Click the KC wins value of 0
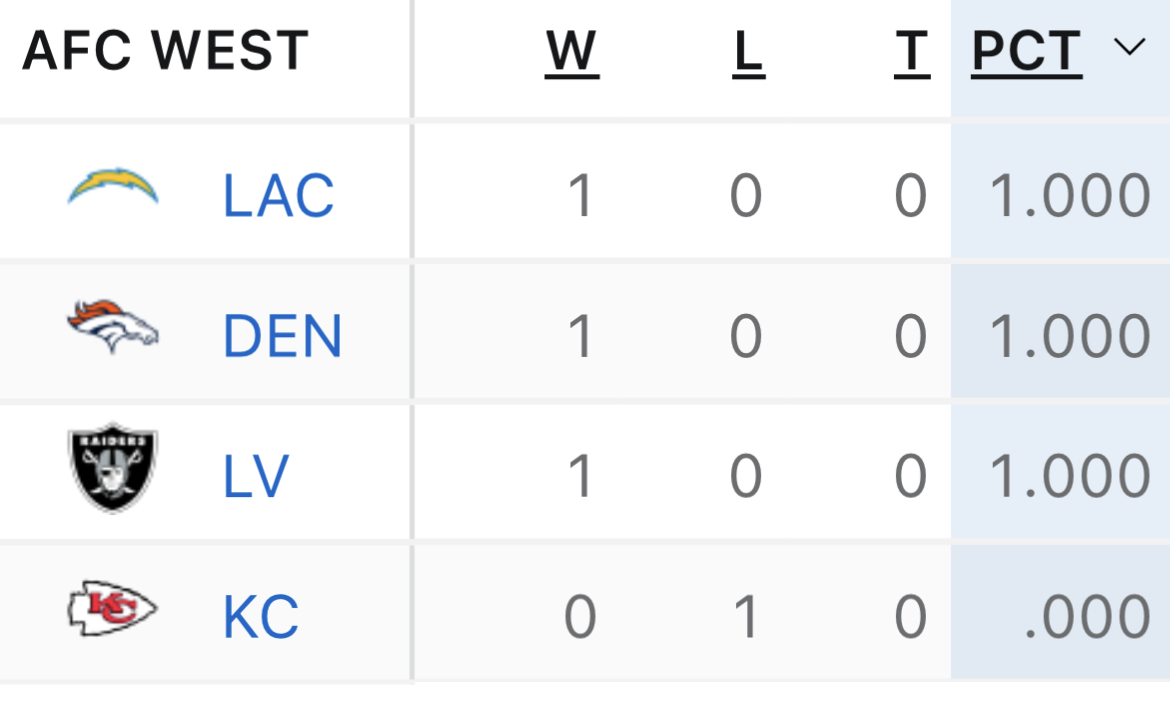1170x704 pixels. point(580,617)
